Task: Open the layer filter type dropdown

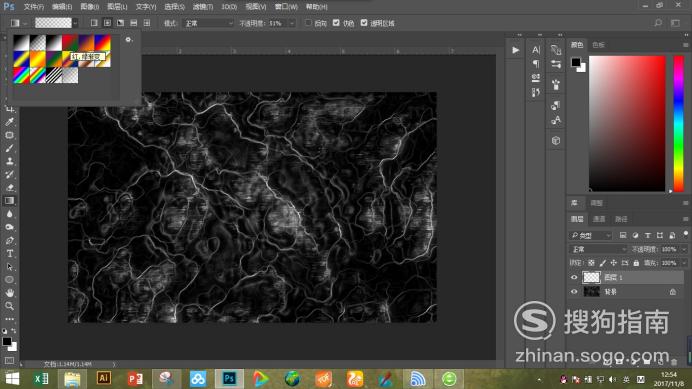Action: [x=590, y=235]
